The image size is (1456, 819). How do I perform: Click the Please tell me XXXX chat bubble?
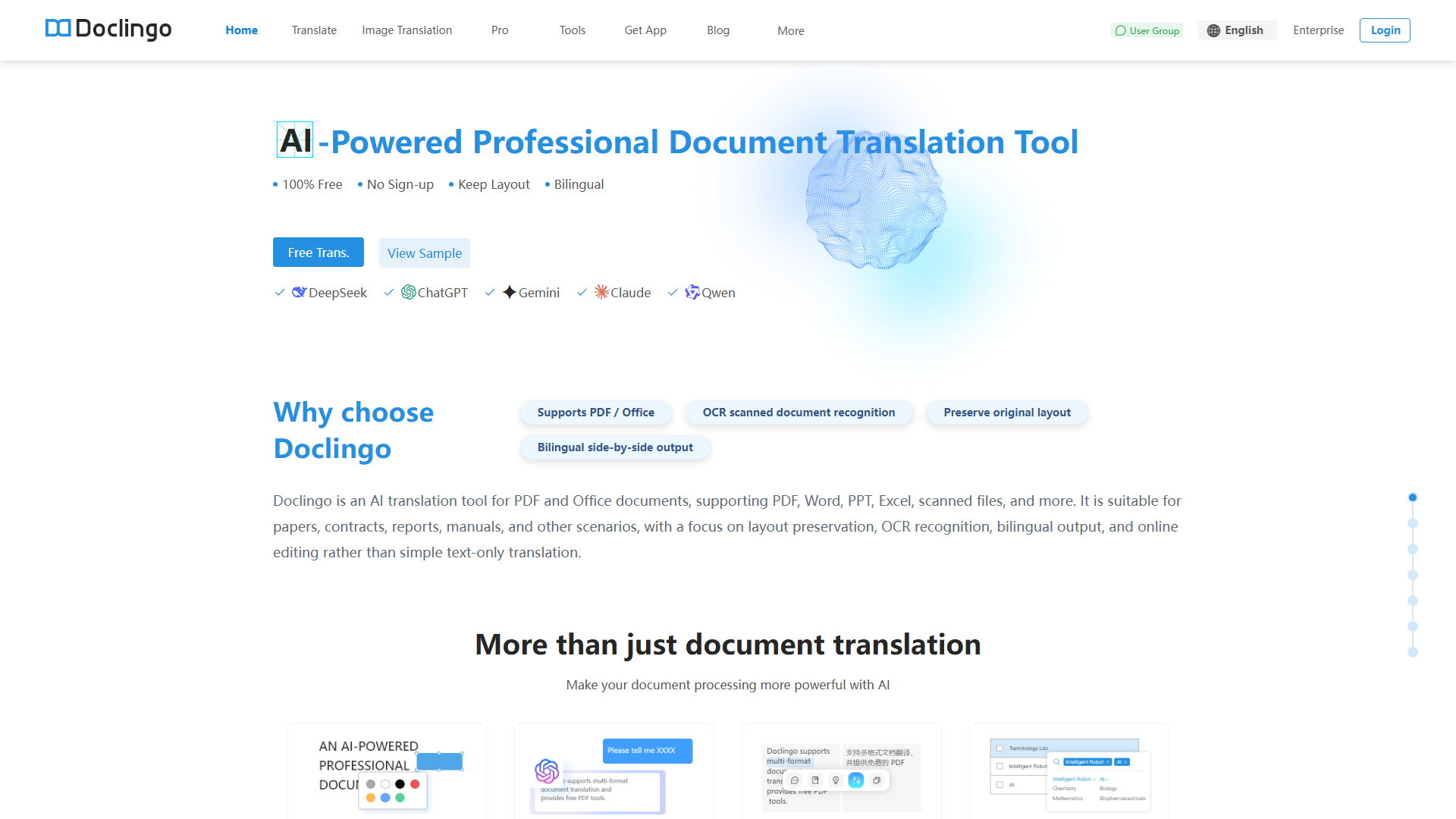[648, 751]
